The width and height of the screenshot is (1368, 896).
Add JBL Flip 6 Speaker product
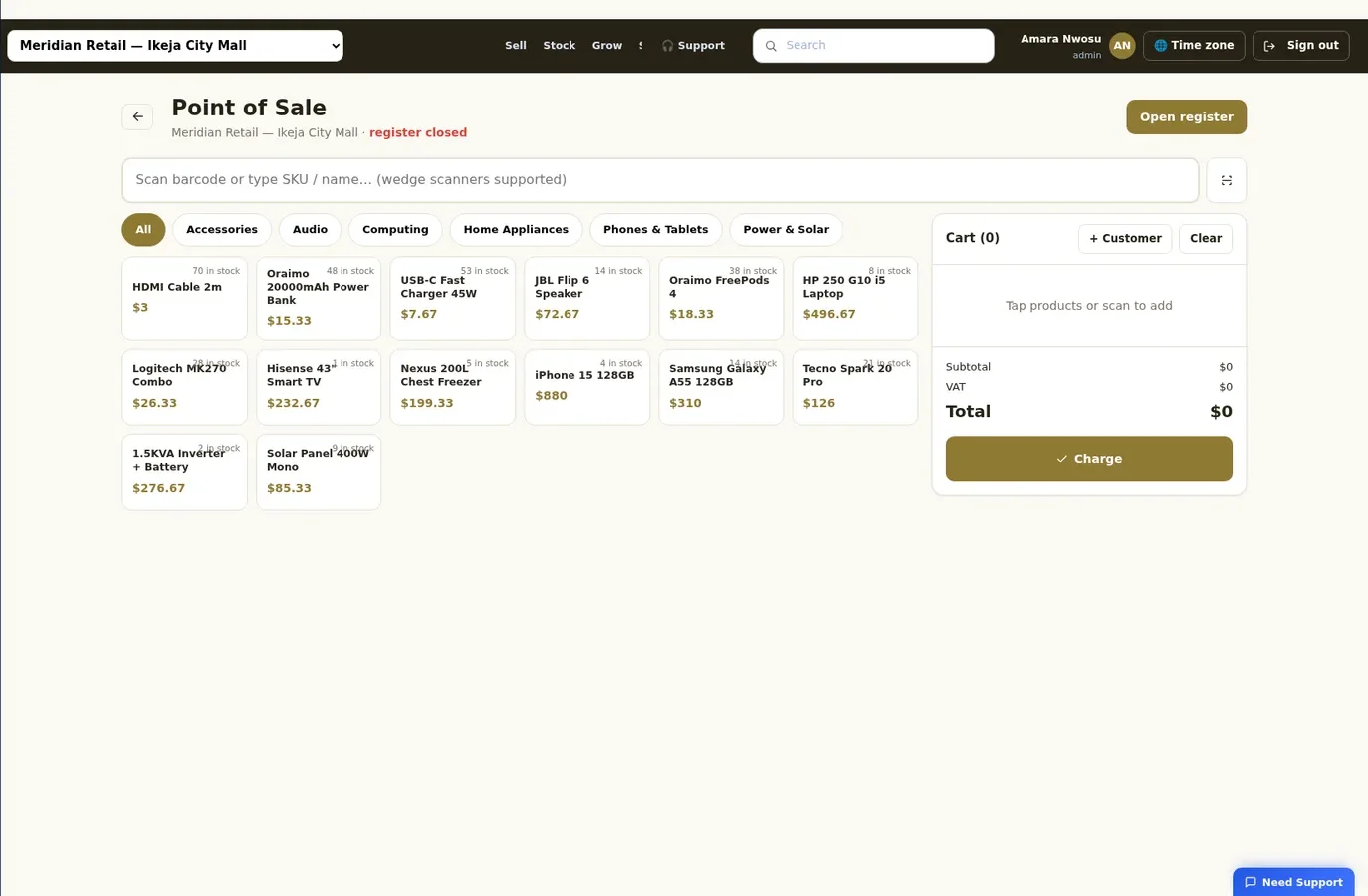[x=586, y=299]
